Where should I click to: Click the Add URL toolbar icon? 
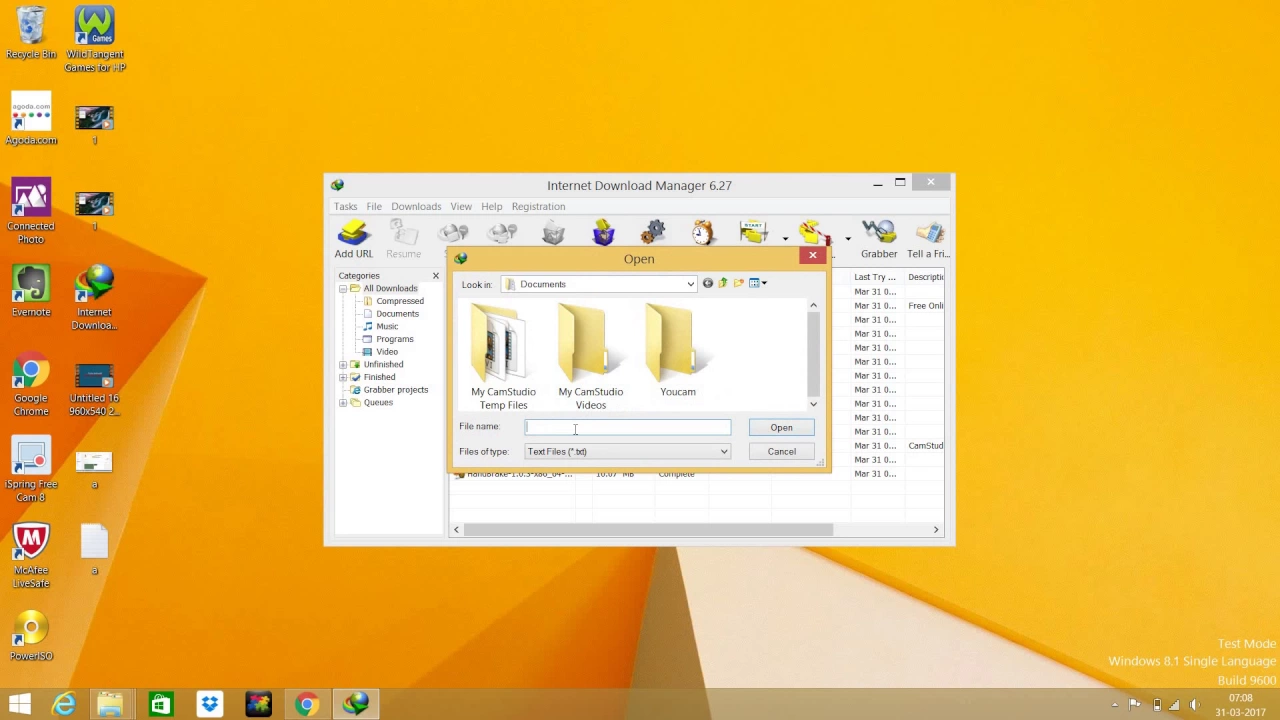[353, 240]
